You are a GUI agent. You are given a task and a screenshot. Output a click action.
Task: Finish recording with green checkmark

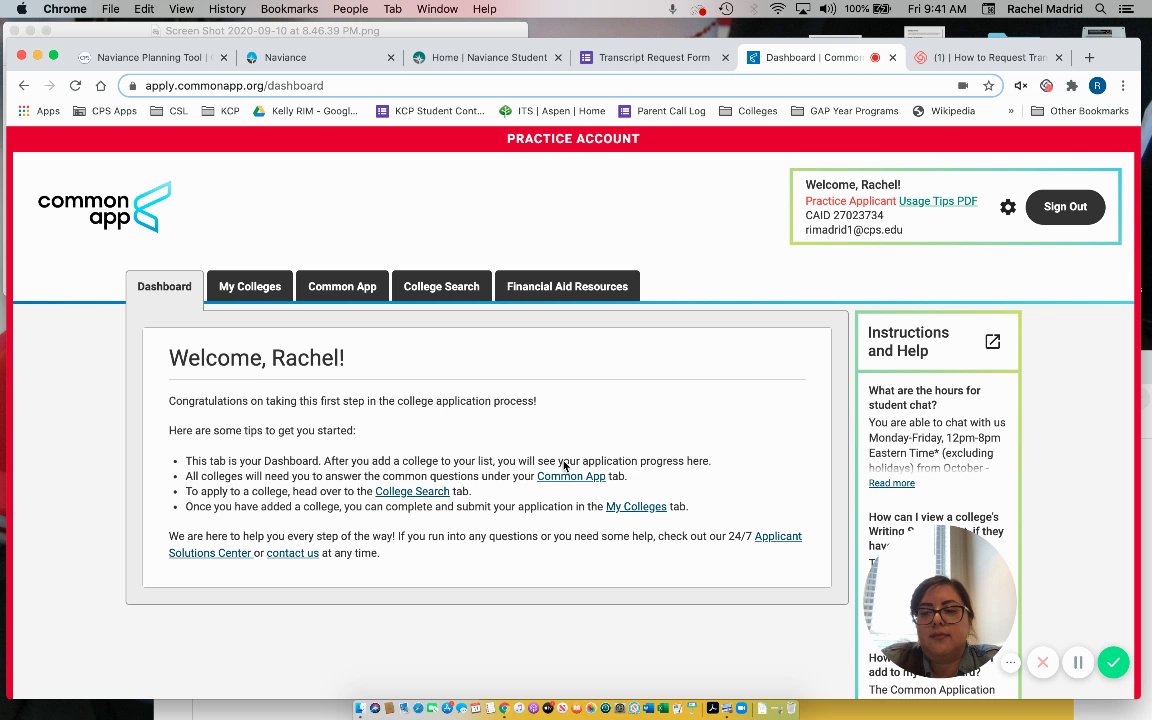[1114, 663]
